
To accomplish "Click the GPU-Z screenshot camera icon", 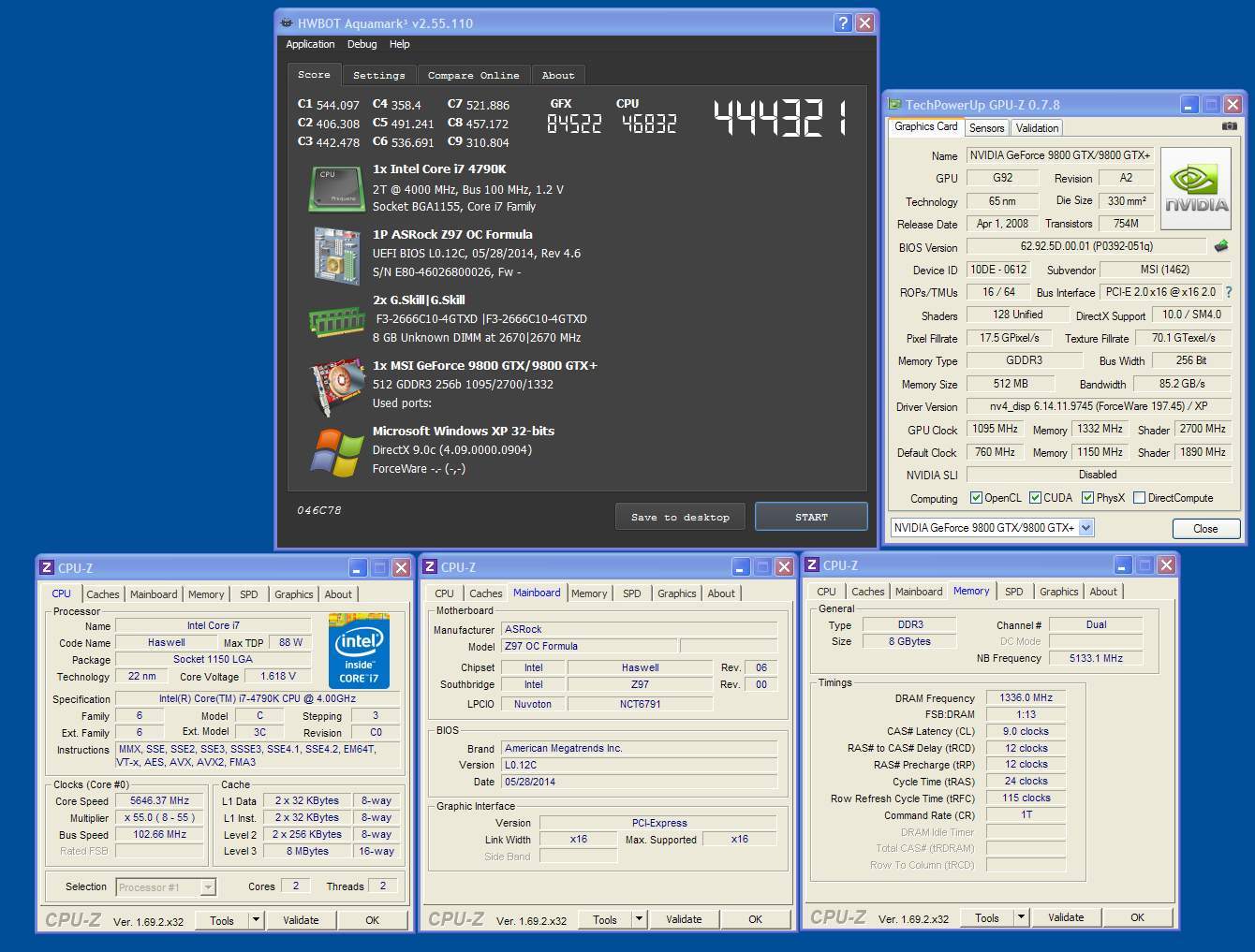I will coord(1229,126).
